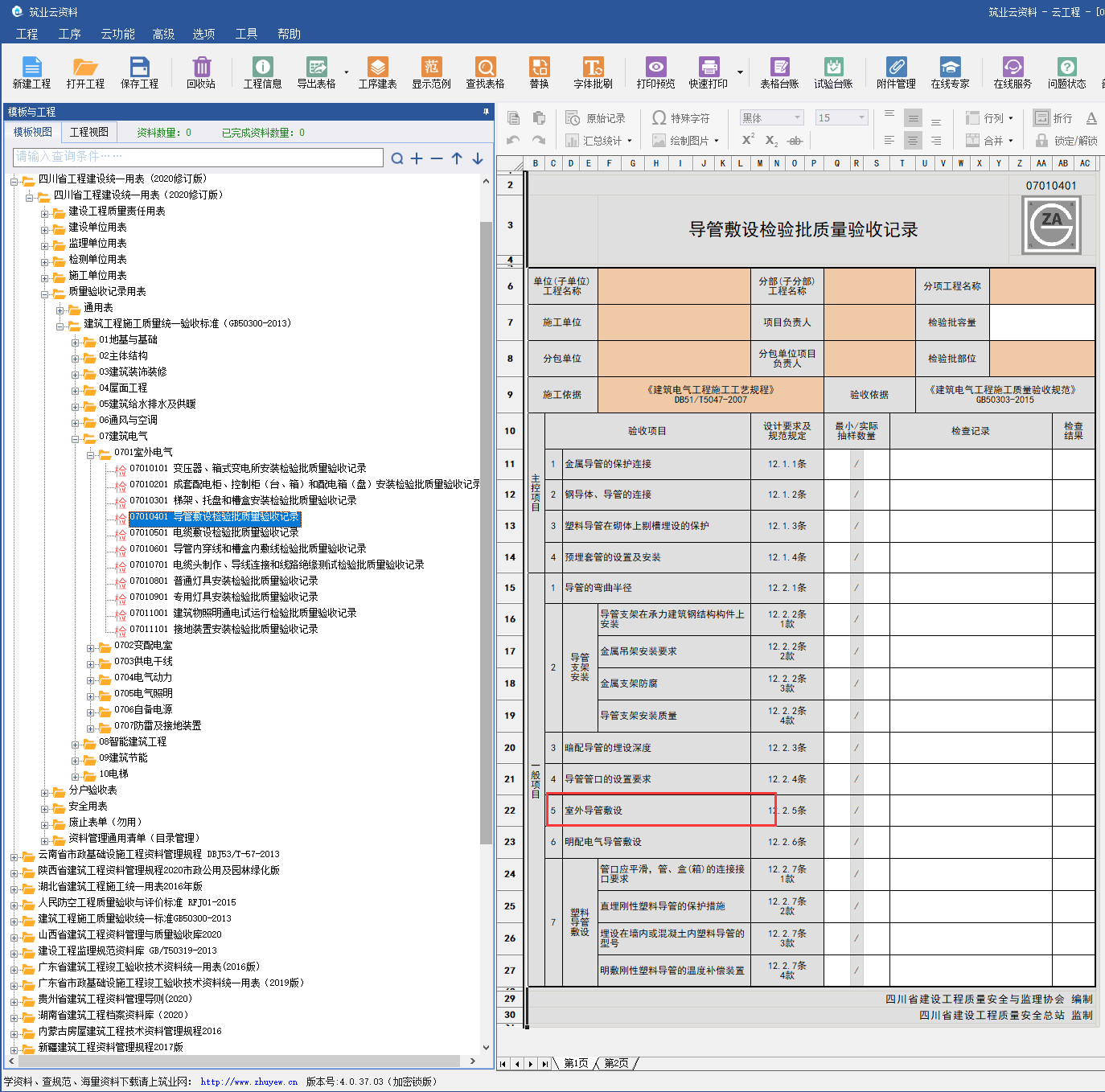Expand the 01地基与基础 node
This screenshot has height=1092, width=1105.
click(76, 343)
